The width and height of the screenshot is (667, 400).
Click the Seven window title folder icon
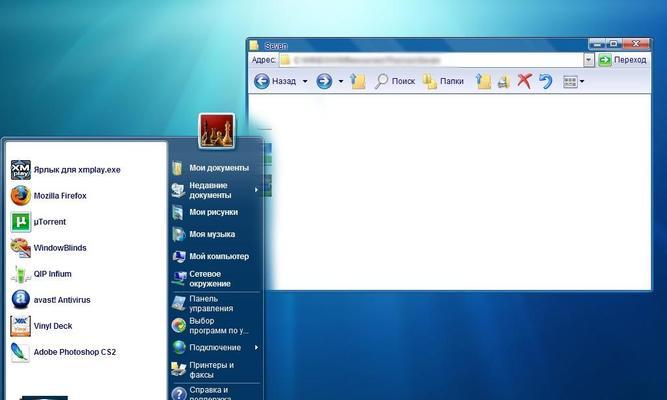pyautogui.click(x=254, y=45)
